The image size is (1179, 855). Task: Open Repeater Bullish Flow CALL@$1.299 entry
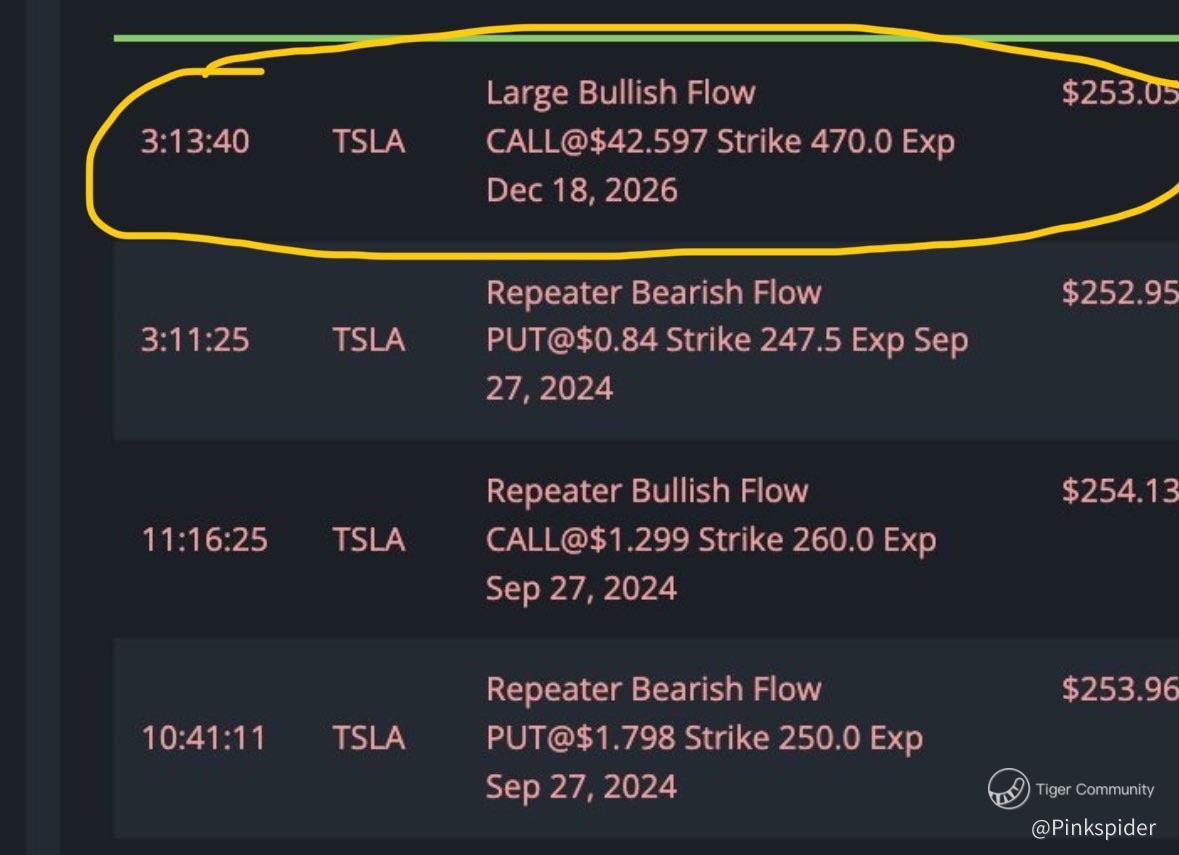click(711, 540)
